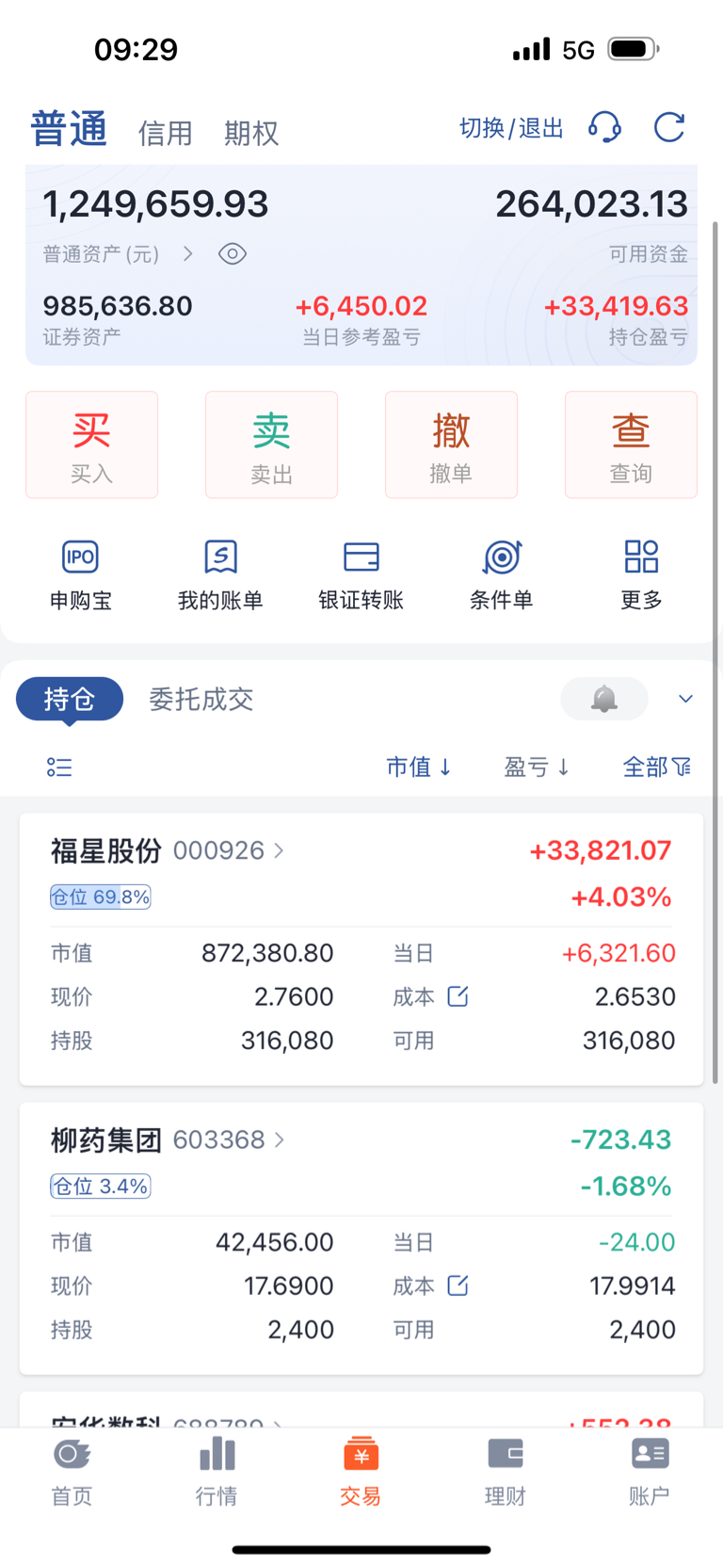Tap the 查询 query button
The width and height of the screenshot is (723, 1568).
(631, 445)
